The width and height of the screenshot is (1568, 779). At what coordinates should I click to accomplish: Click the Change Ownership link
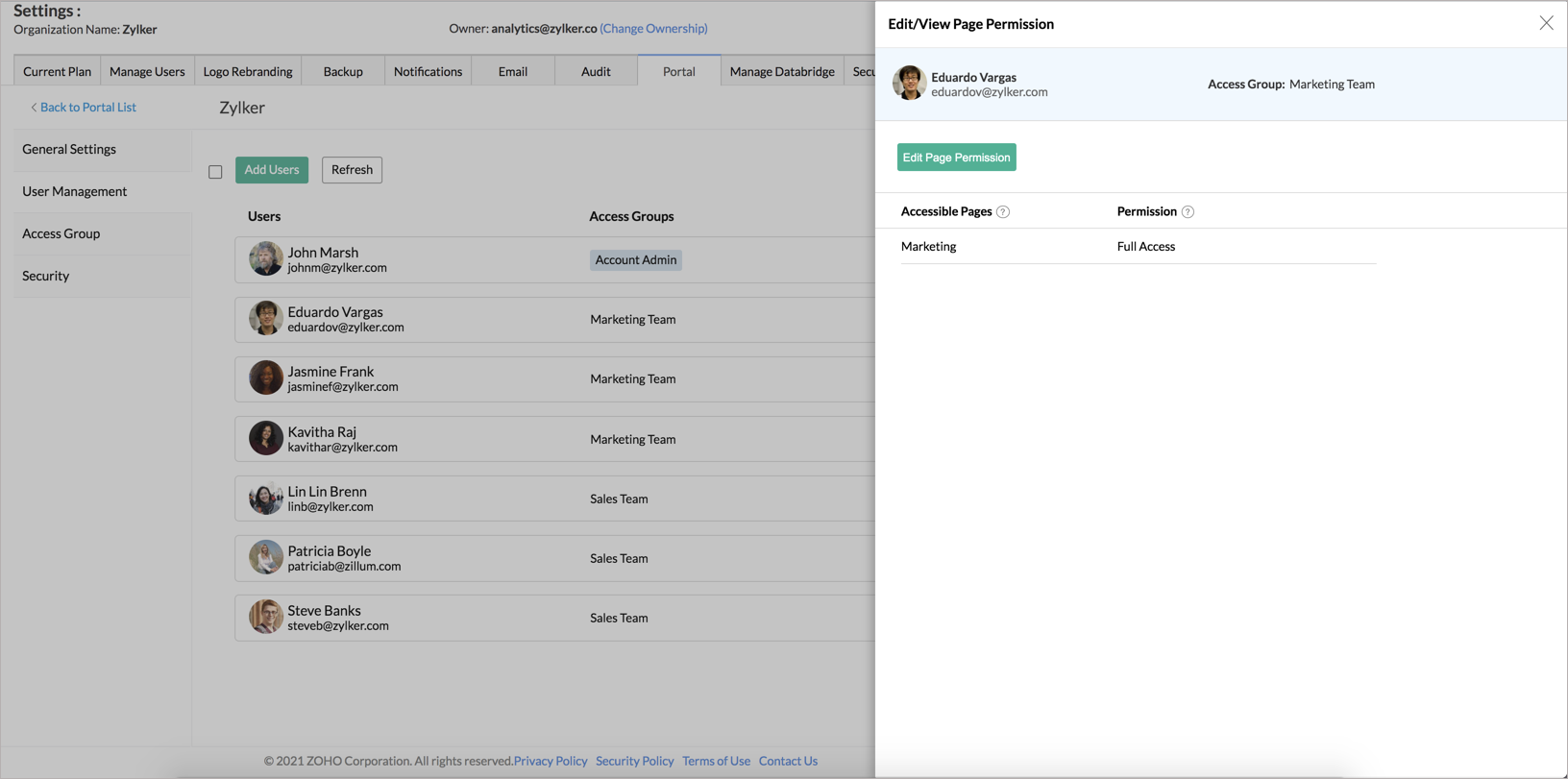point(653,29)
